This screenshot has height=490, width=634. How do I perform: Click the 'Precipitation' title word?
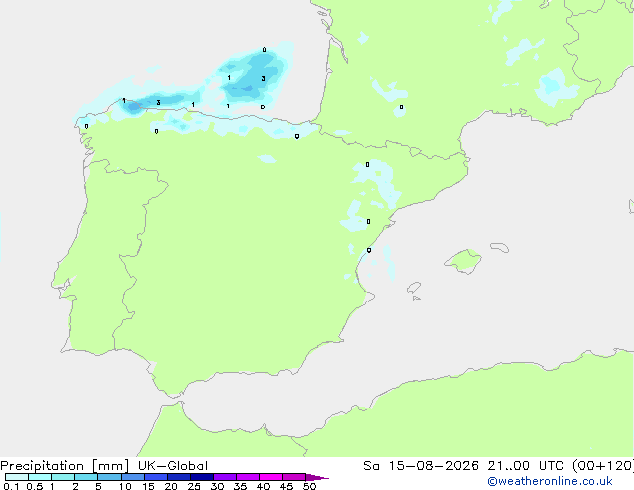click(42, 466)
